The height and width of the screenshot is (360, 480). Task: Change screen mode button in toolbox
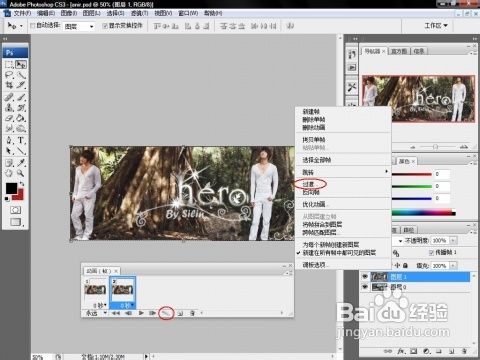point(16,222)
